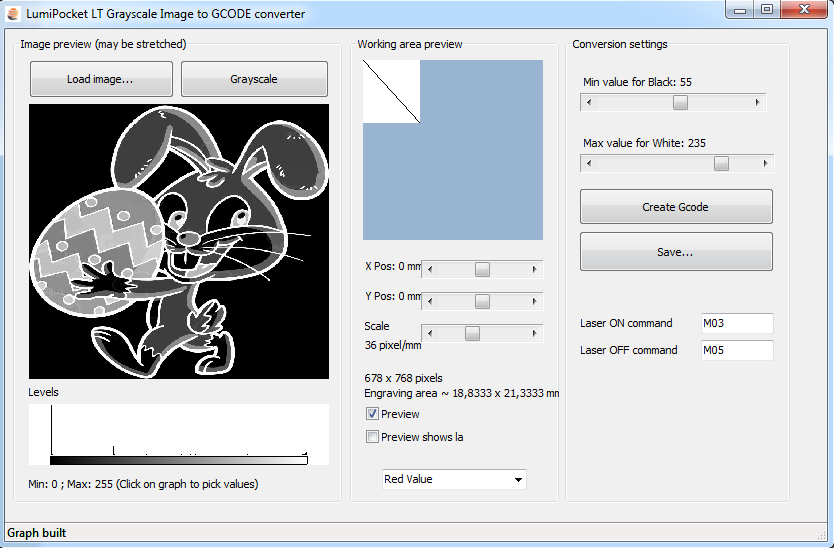Click the Save... button
The image size is (837, 548).
[x=676, y=251]
